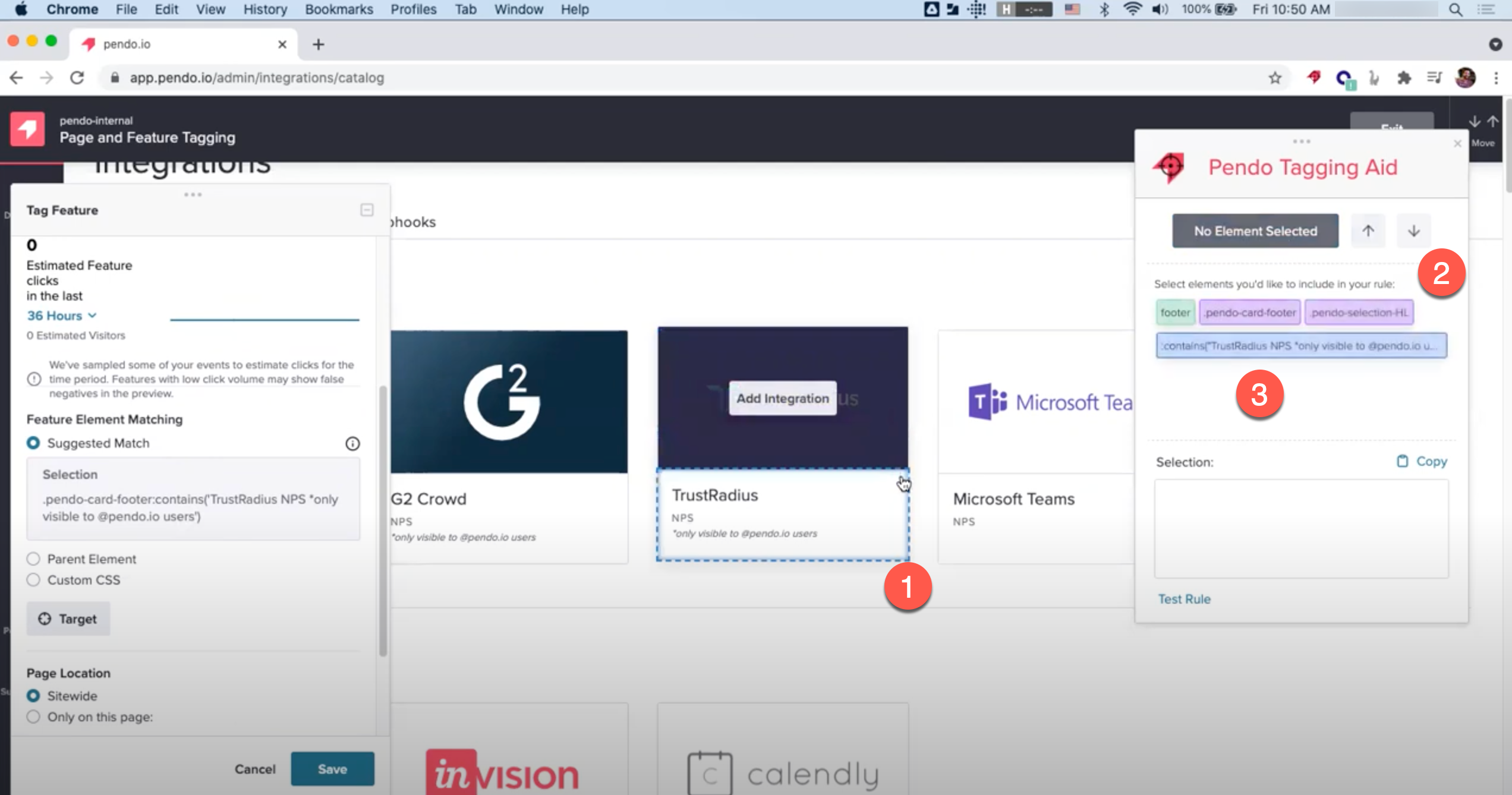Click the Pendo logo in the tagging header
Image resolution: width=1512 pixels, height=795 pixels.
pyautogui.click(x=27, y=128)
